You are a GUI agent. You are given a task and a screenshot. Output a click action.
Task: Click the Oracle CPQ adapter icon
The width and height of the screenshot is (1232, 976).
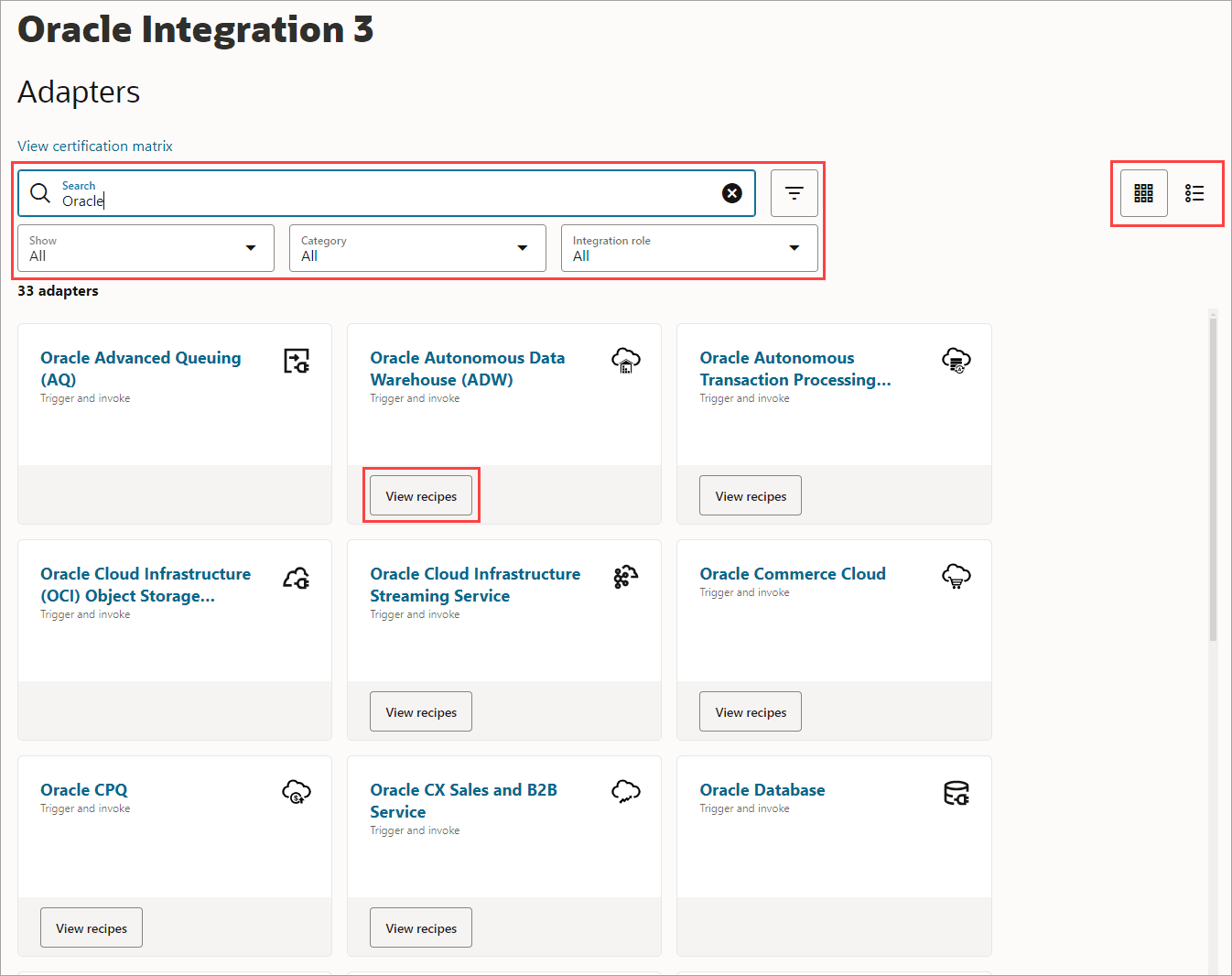(297, 793)
